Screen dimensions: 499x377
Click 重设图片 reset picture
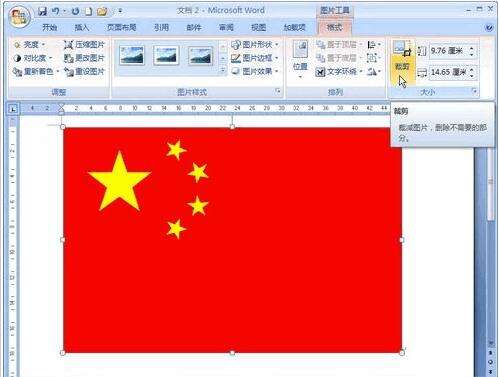tap(84, 71)
